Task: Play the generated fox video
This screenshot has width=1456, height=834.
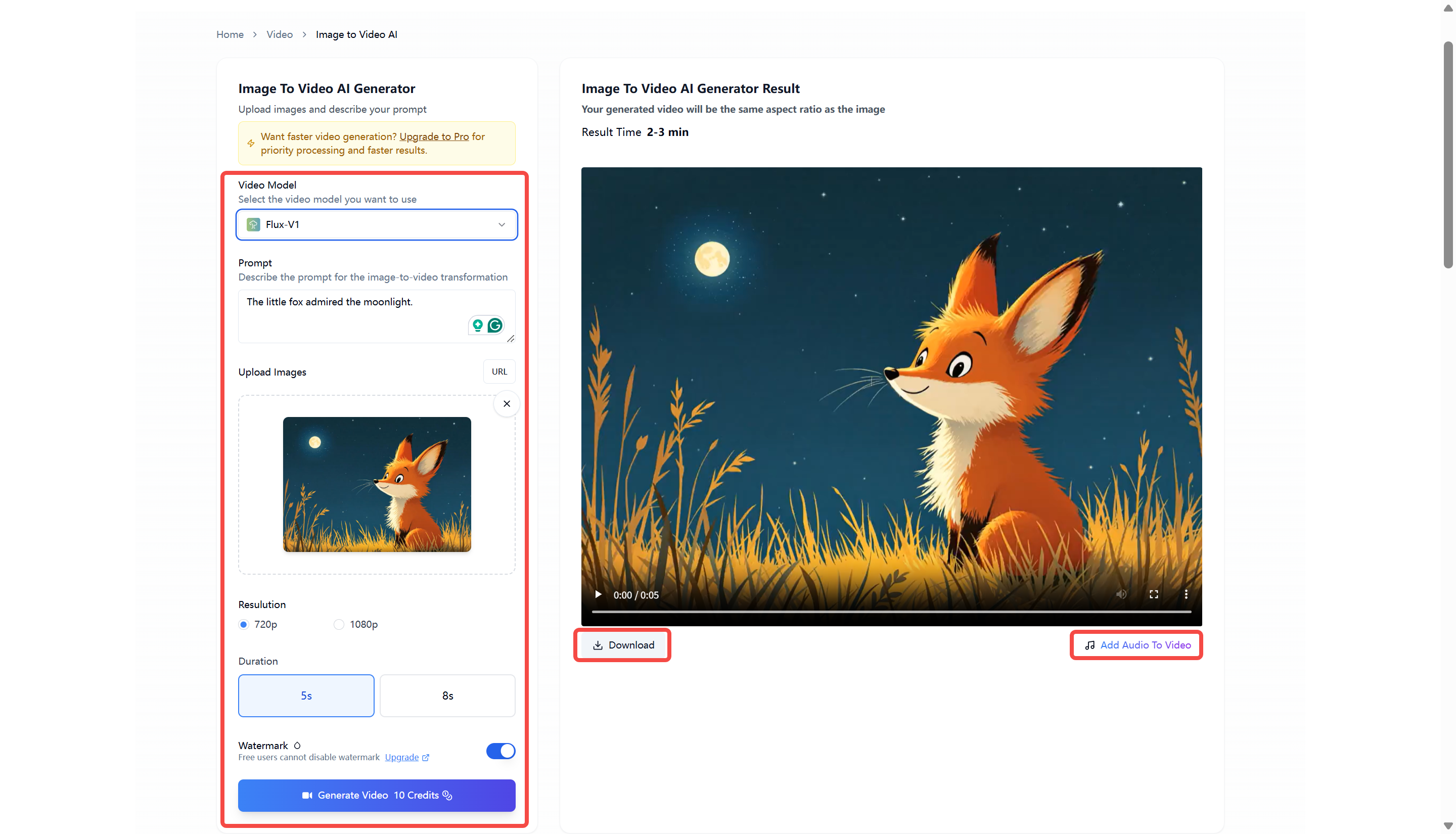Action: coord(598,594)
